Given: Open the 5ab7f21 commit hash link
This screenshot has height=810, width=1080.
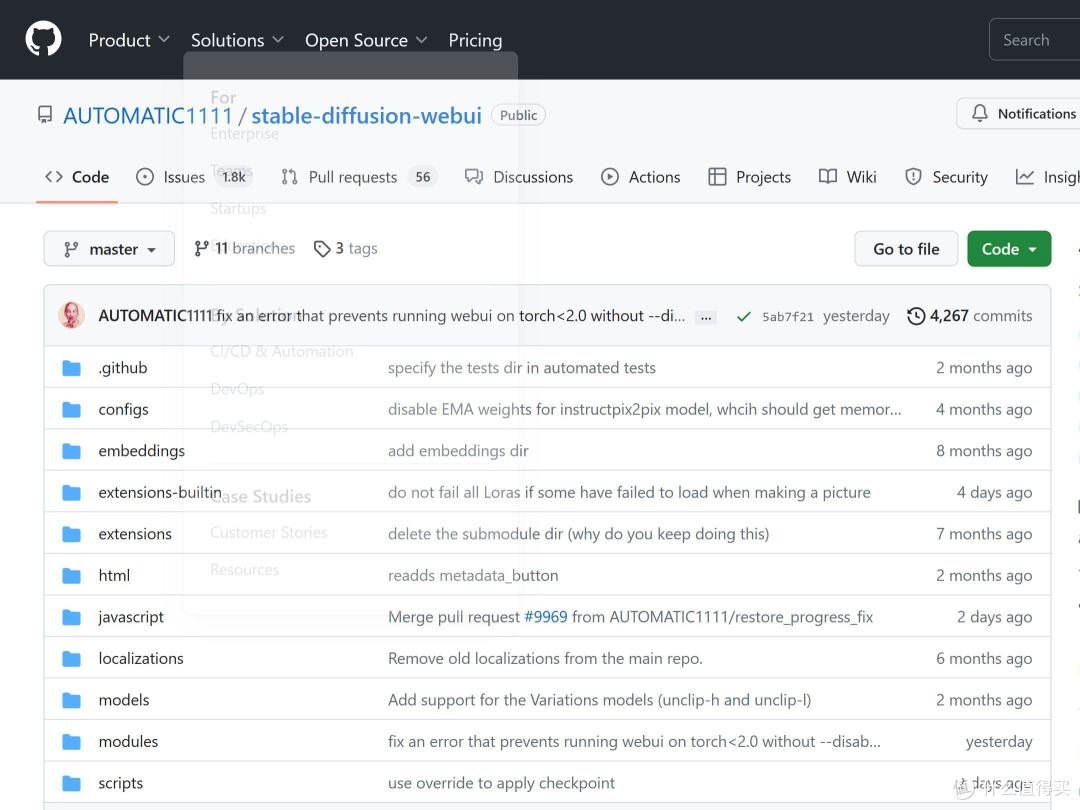Looking at the screenshot, I should 787,317.
